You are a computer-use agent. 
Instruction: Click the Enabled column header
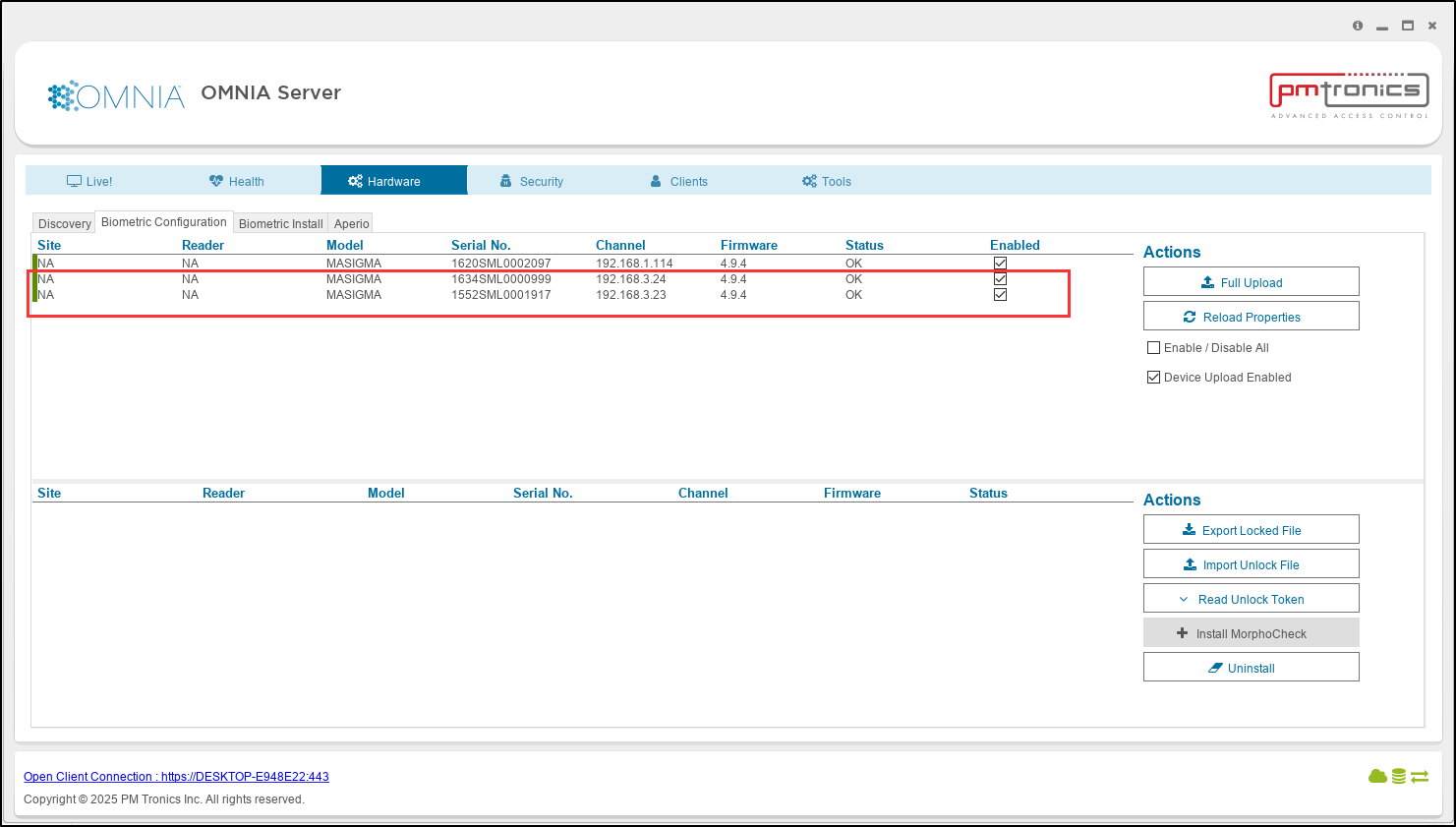pos(1015,246)
